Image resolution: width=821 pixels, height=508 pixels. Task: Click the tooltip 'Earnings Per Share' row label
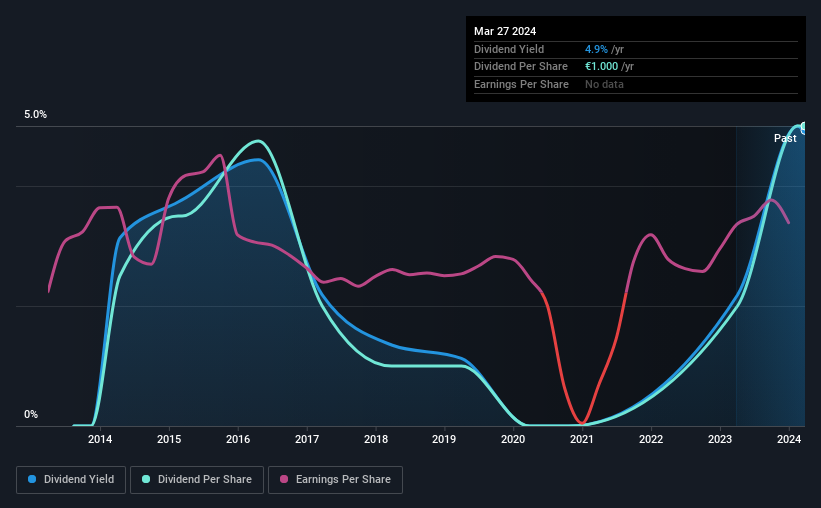coord(521,84)
